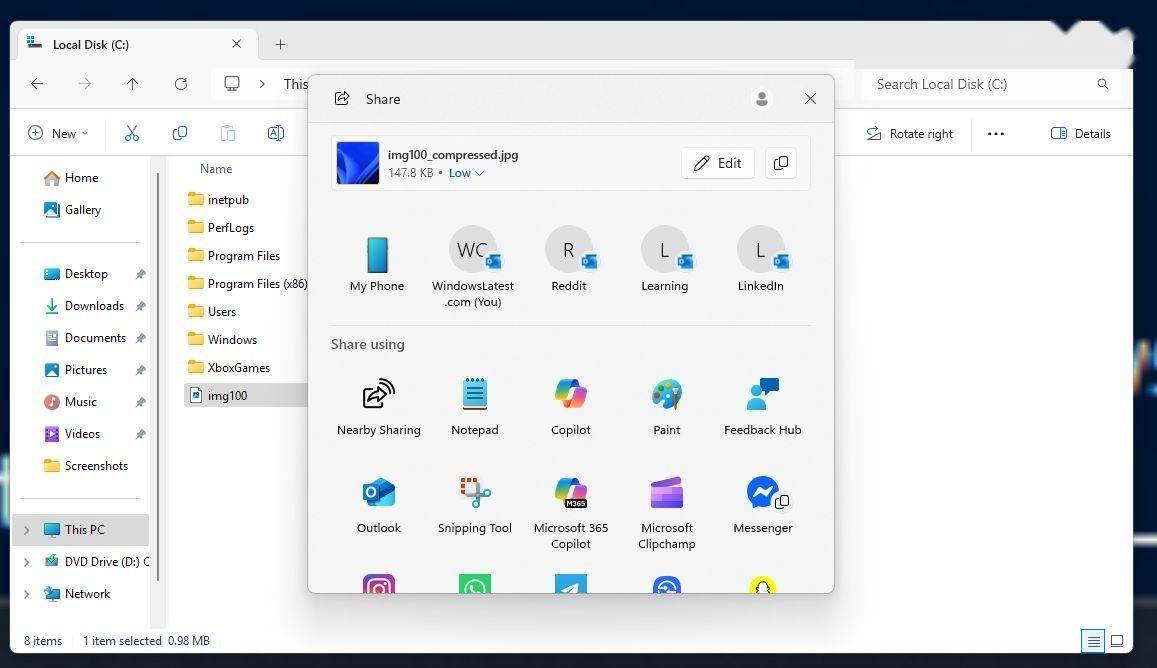Share with Reddit contact
1157x668 pixels.
point(569,259)
